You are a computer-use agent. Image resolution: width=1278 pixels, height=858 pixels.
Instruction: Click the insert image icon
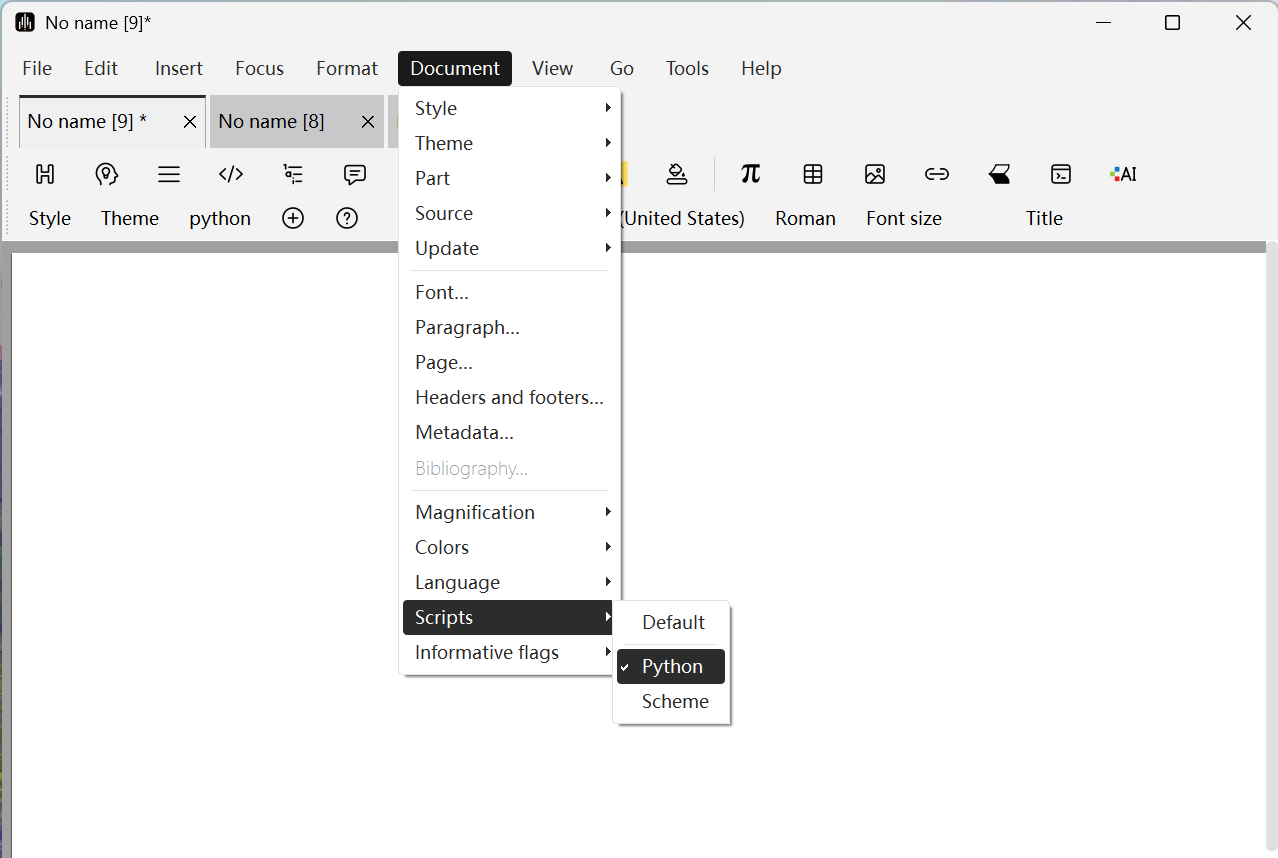[x=875, y=174]
